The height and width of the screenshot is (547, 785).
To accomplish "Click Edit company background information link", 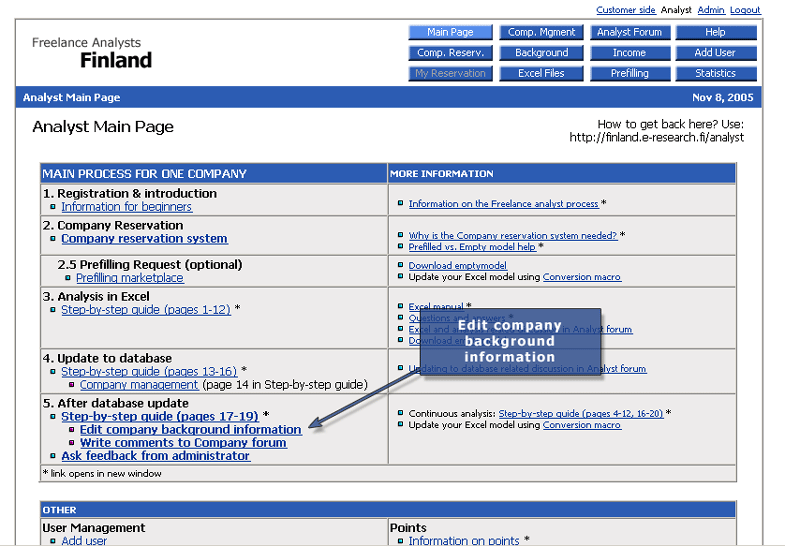I will coord(190,430).
